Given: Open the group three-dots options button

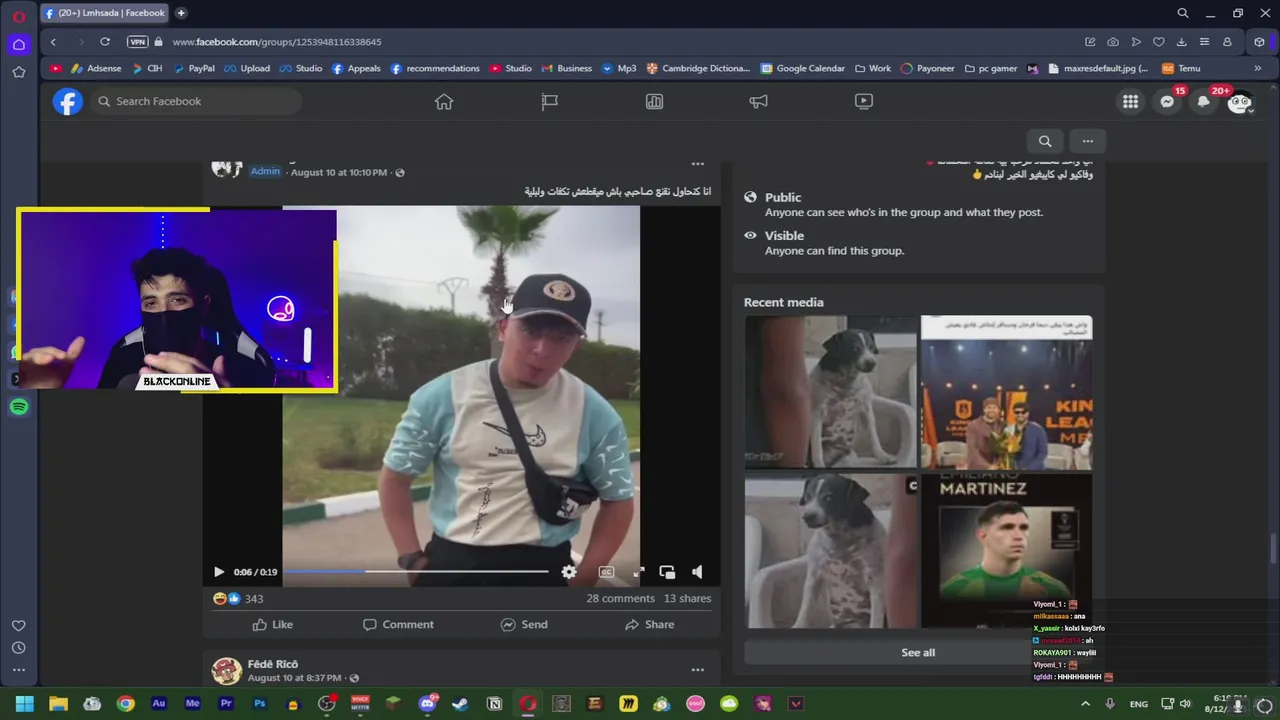Looking at the screenshot, I should (x=1088, y=141).
